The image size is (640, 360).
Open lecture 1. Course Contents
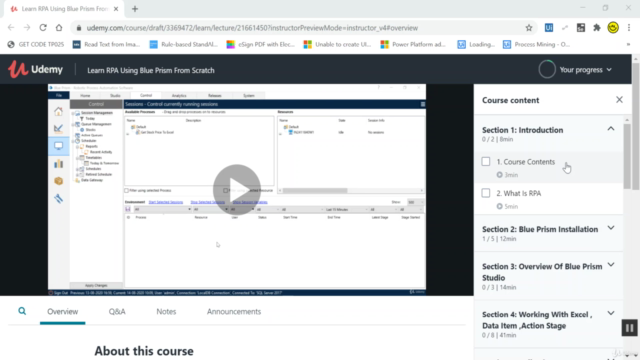click(526, 162)
